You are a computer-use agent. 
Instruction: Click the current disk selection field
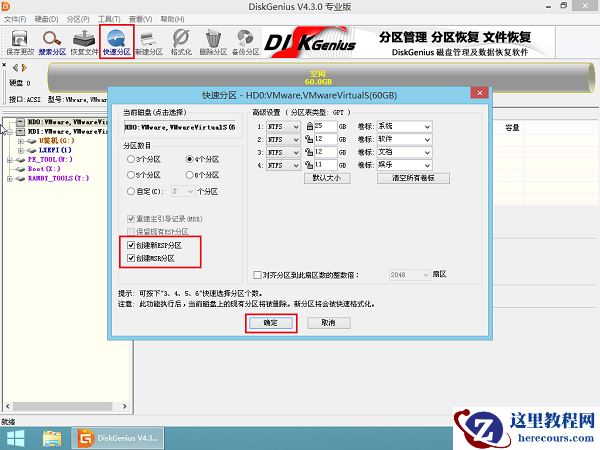point(180,127)
